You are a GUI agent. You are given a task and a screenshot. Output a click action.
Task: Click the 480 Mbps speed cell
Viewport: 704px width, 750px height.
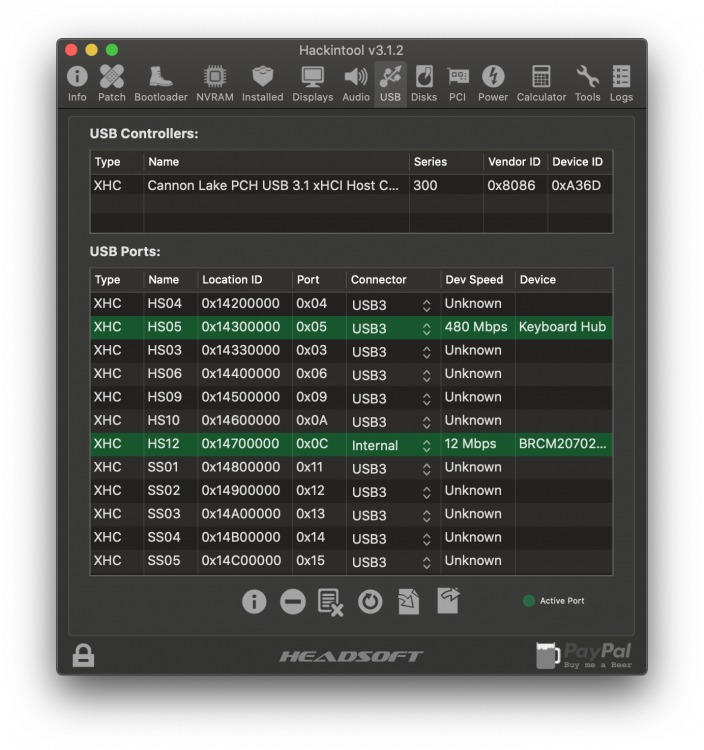476,327
